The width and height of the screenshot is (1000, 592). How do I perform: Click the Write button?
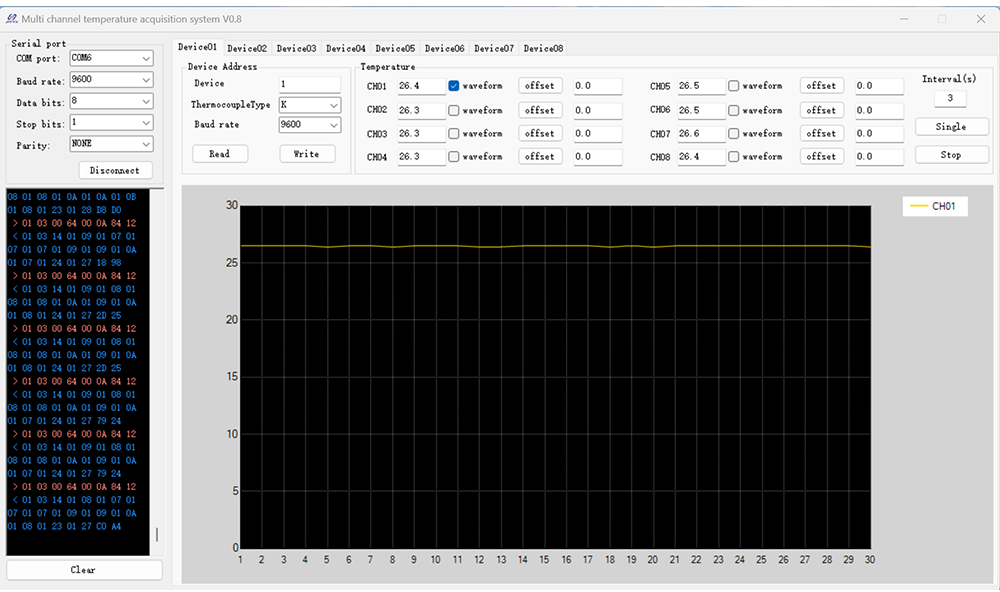[306, 154]
